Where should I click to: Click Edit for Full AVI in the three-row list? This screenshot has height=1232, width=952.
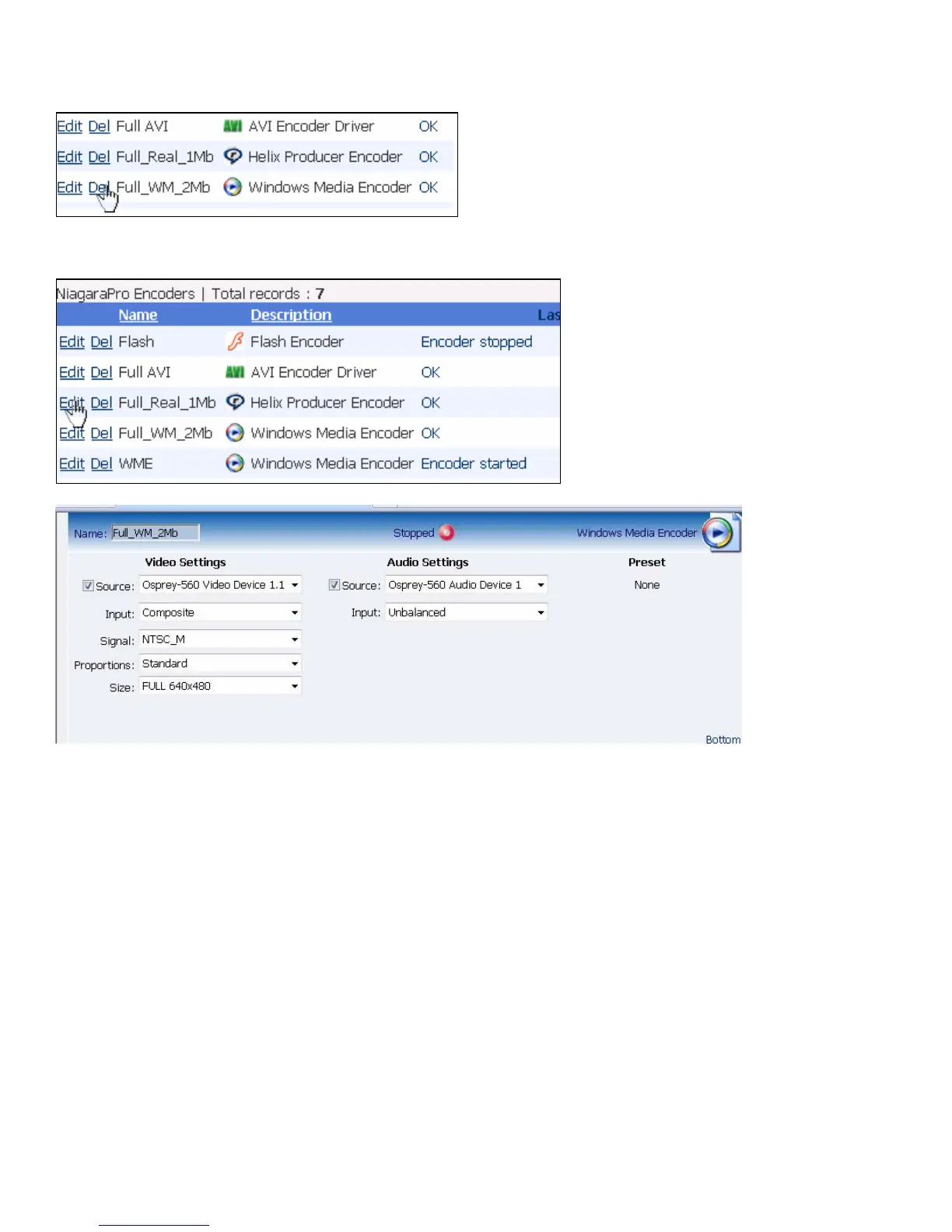69,126
